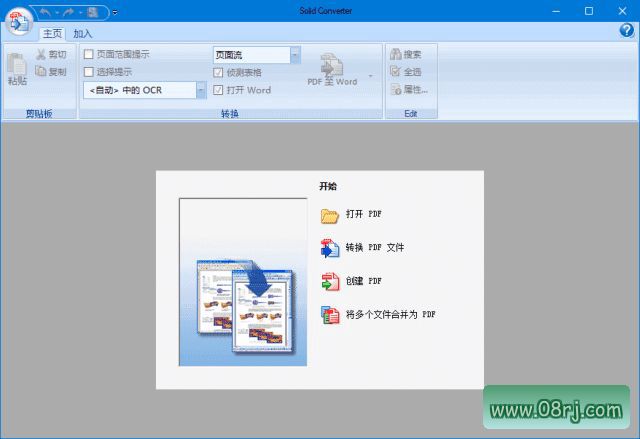Click the redo arrow in quick access toolbar
Screen dimensions: 640x439
[69, 13]
